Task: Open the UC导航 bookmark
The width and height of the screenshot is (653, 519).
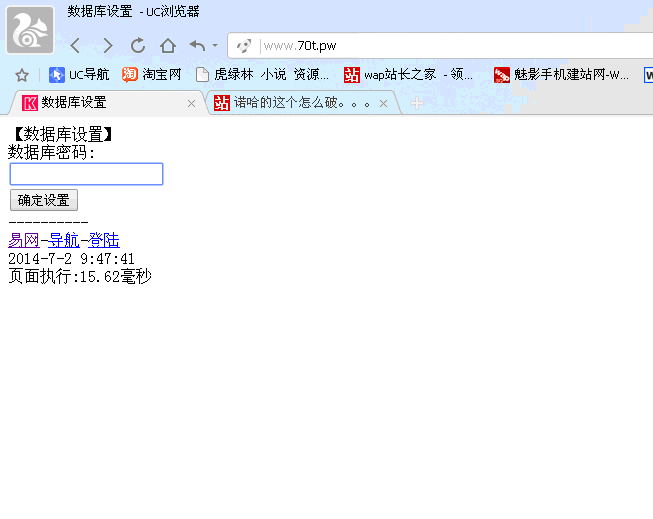Action: (79, 75)
